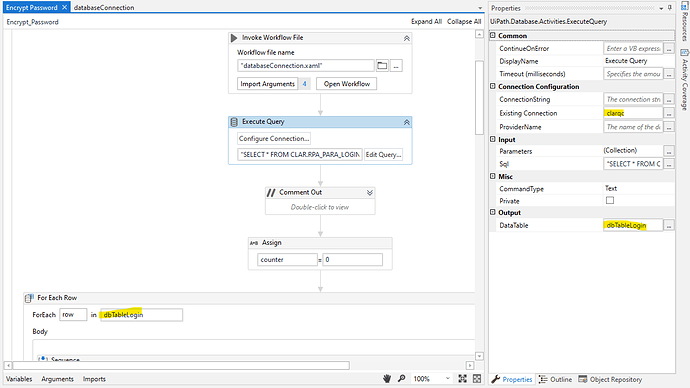Viewport: 690px width, 388px height.
Task: Click the Import Arguments button
Action: point(268,84)
